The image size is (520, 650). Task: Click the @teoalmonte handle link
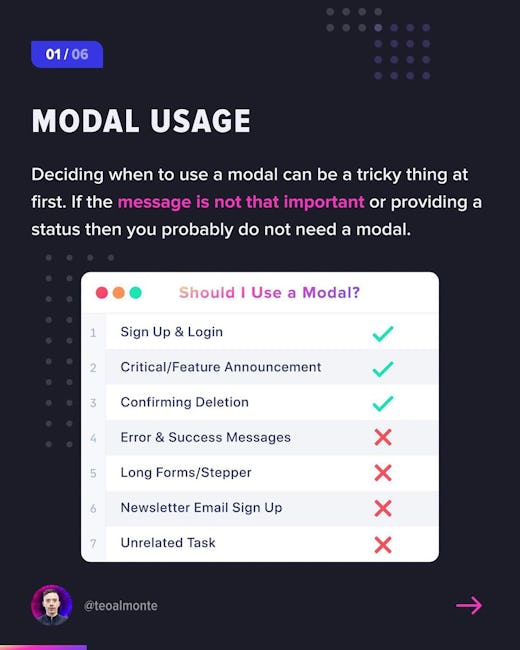(x=120, y=606)
